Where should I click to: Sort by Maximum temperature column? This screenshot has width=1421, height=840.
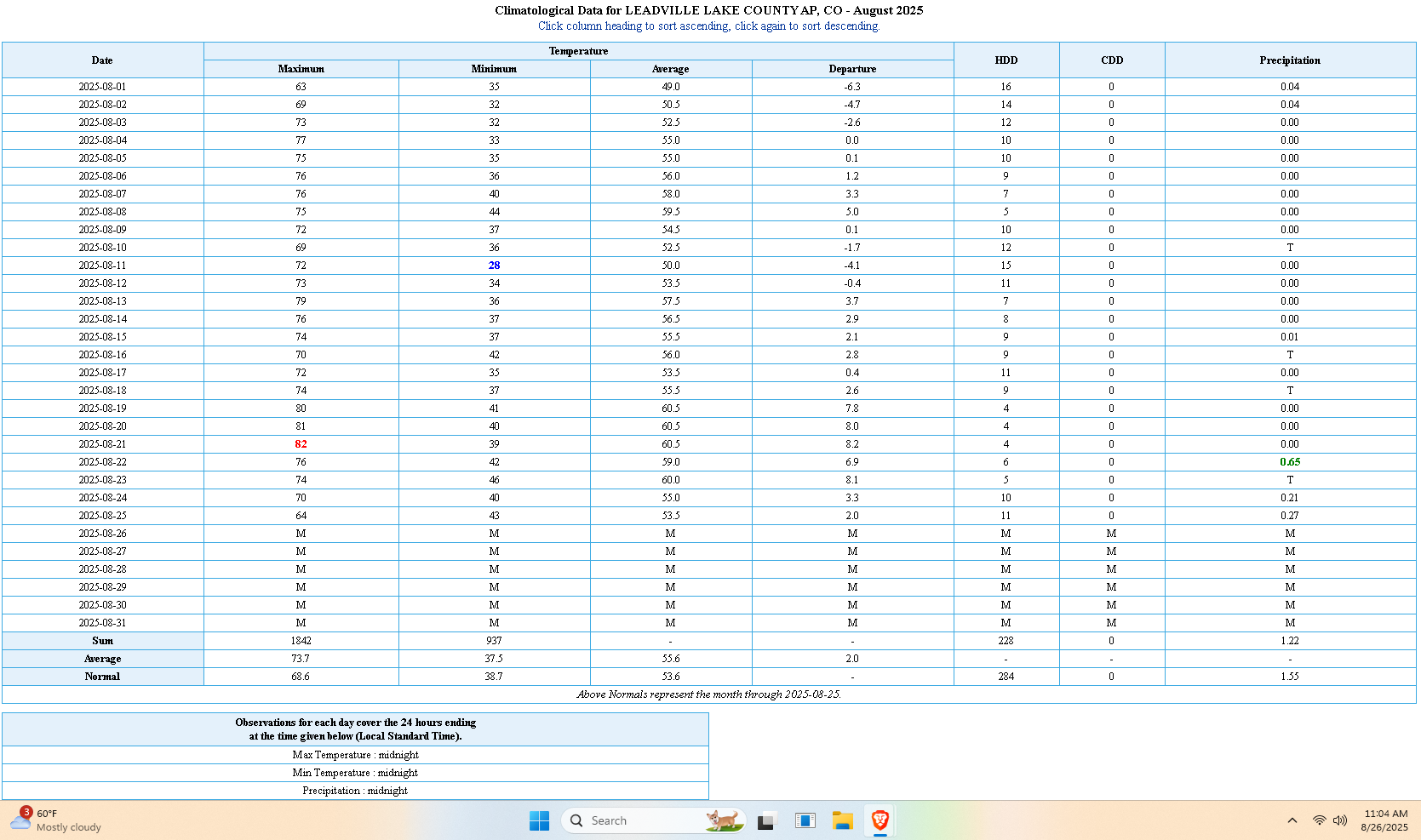[x=301, y=69]
